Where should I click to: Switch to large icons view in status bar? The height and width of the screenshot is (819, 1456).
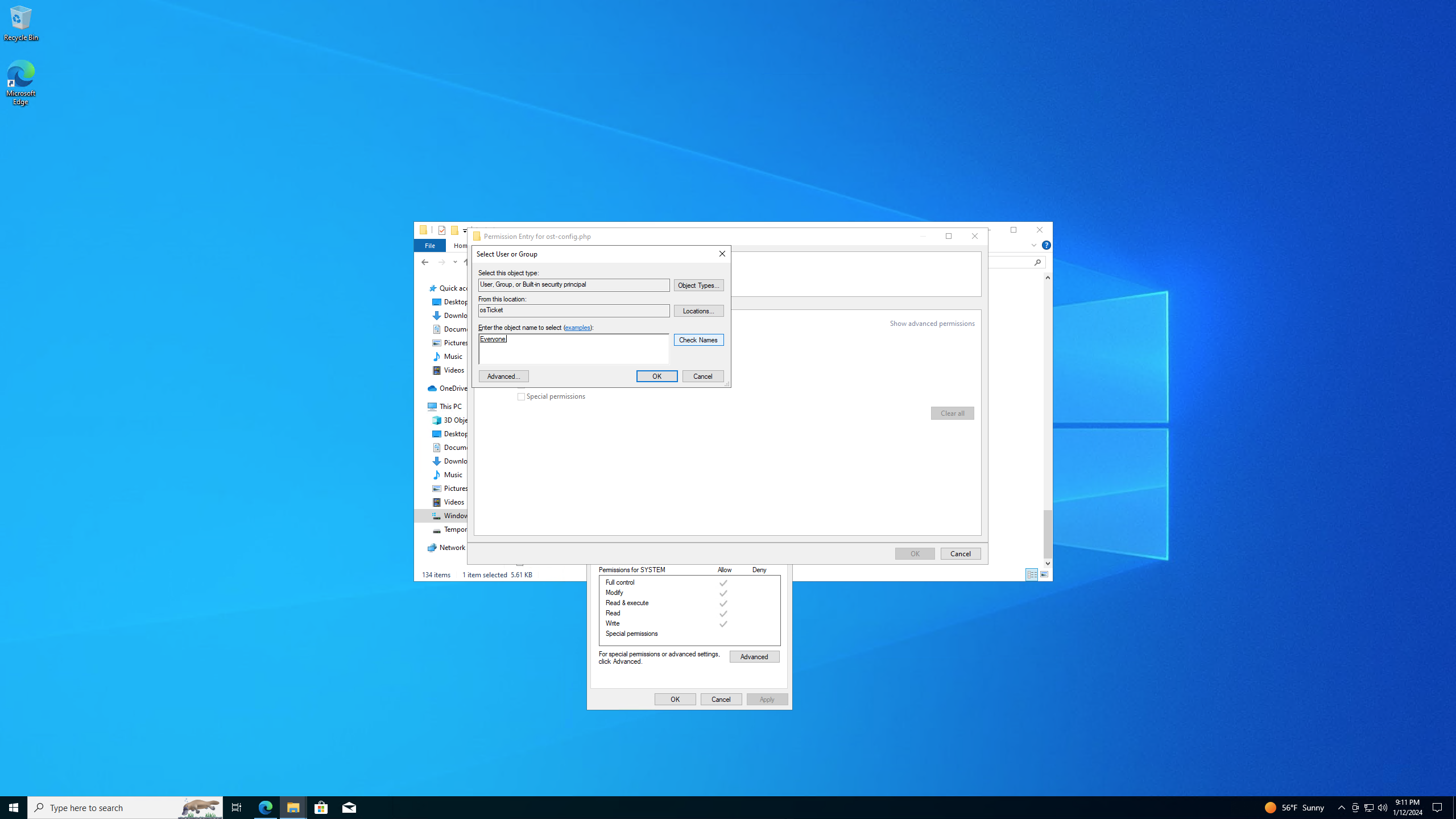[1044, 574]
